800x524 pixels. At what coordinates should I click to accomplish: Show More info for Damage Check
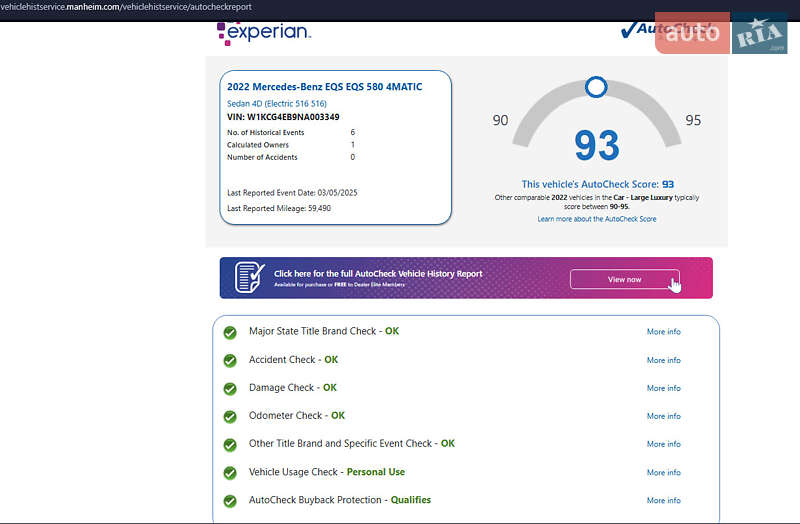point(663,388)
